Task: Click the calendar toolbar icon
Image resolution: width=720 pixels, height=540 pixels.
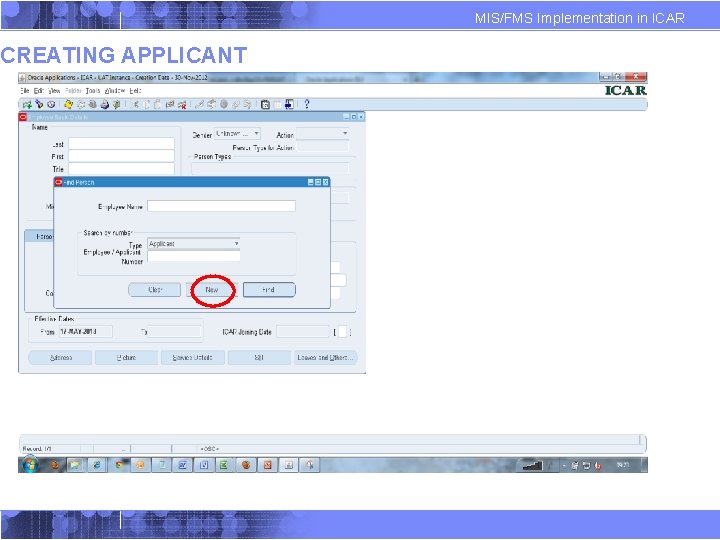Action: point(265,105)
